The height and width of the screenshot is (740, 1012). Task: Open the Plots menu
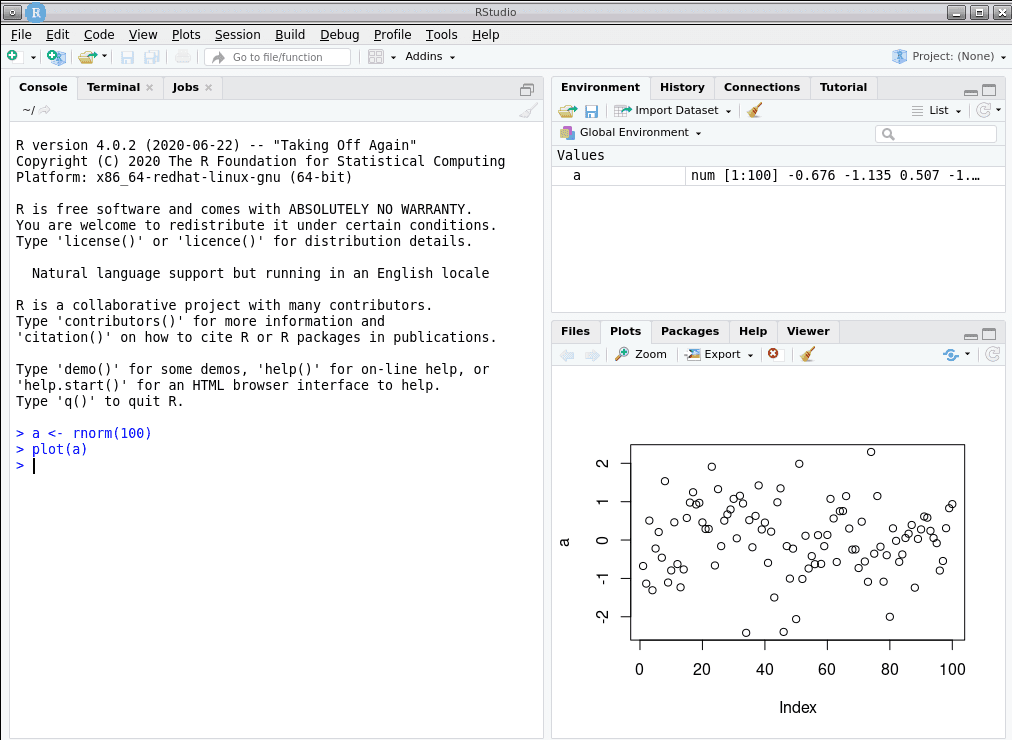coord(186,35)
